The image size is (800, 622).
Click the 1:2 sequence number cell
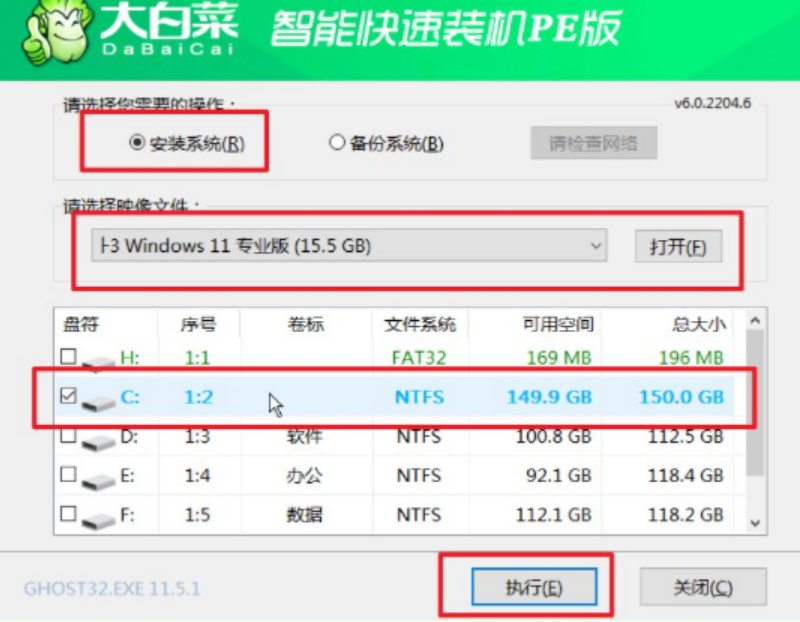pyautogui.click(x=198, y=397)
